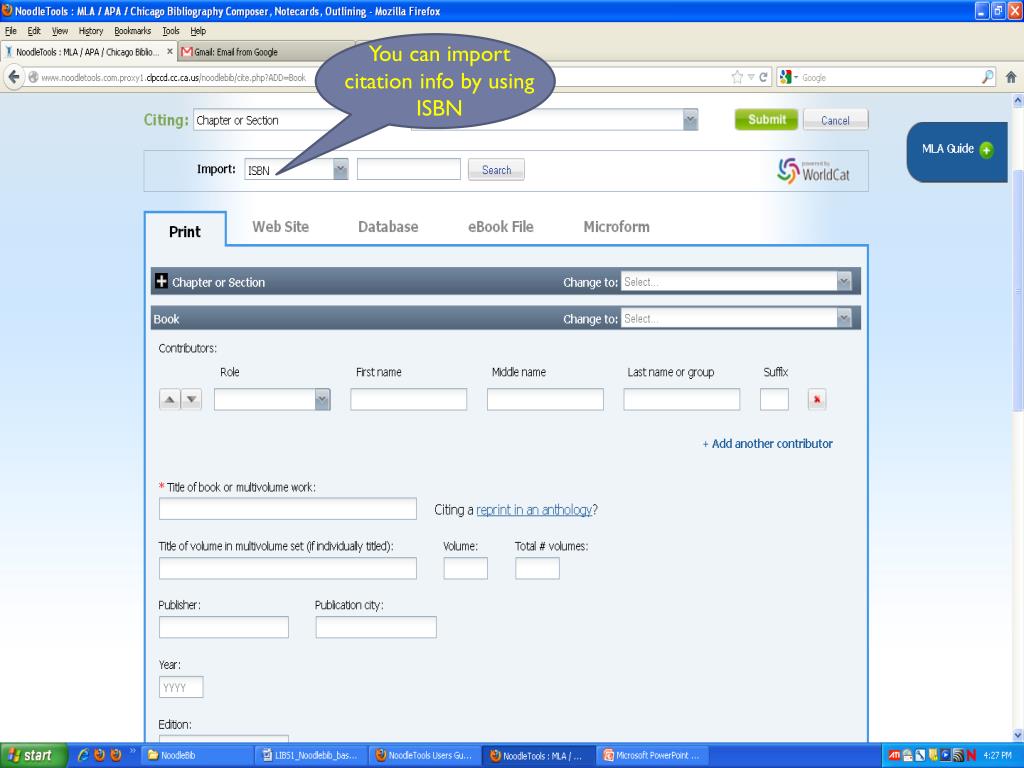The height and width of the screenshot is (768, 1024).
Task: Close the NoodleTools browser tab
Action: [x=170, y=51]
